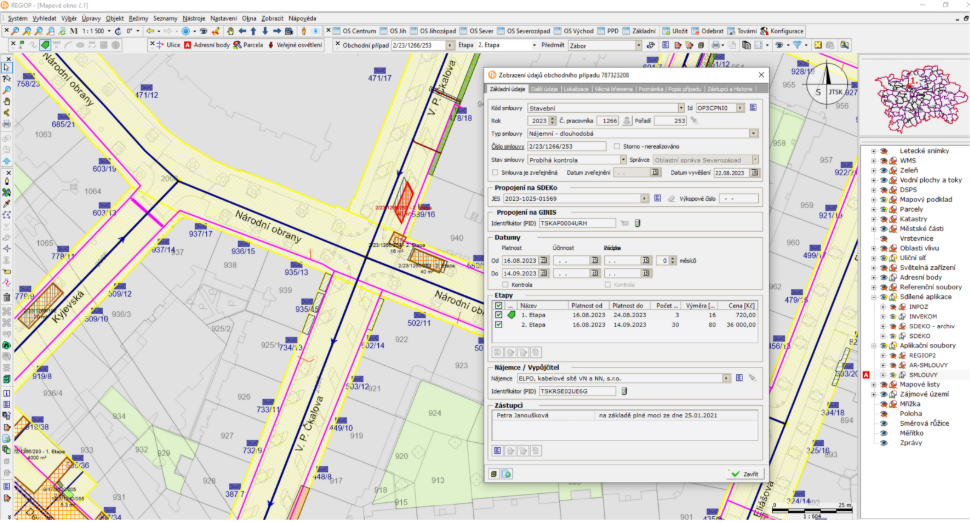
Task: Click the Zavřít button
Action: 745,473
